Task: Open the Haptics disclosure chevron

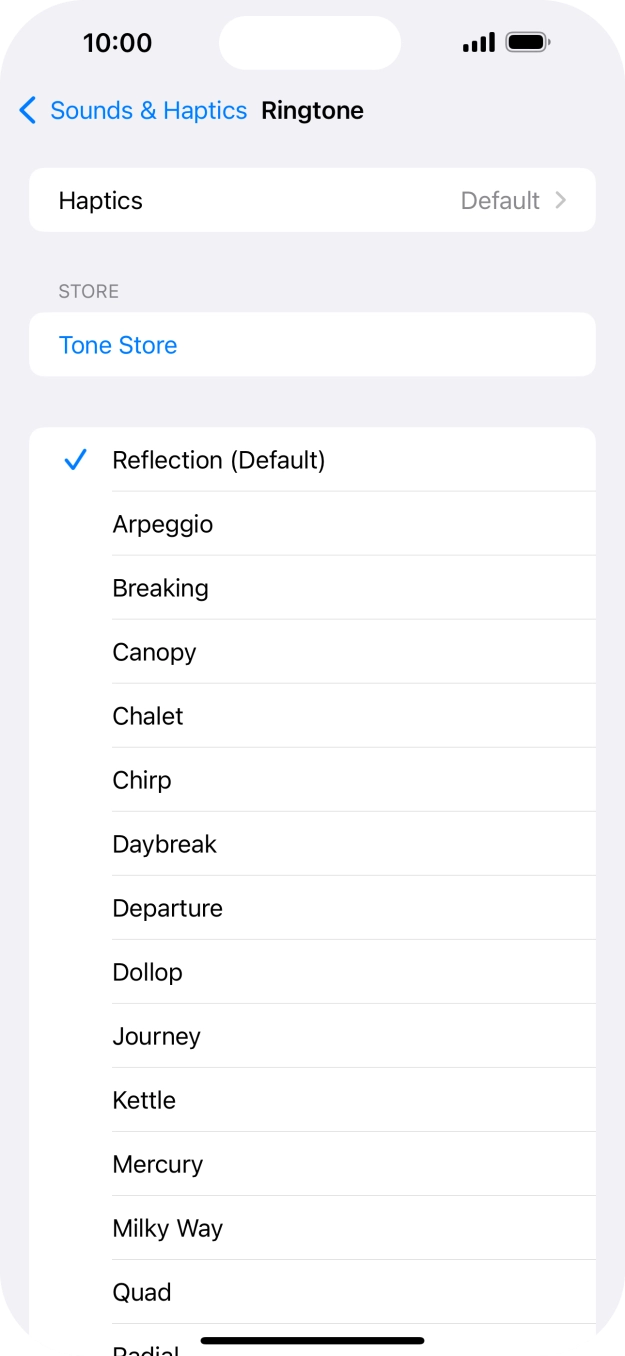Action: coord(561,200)
